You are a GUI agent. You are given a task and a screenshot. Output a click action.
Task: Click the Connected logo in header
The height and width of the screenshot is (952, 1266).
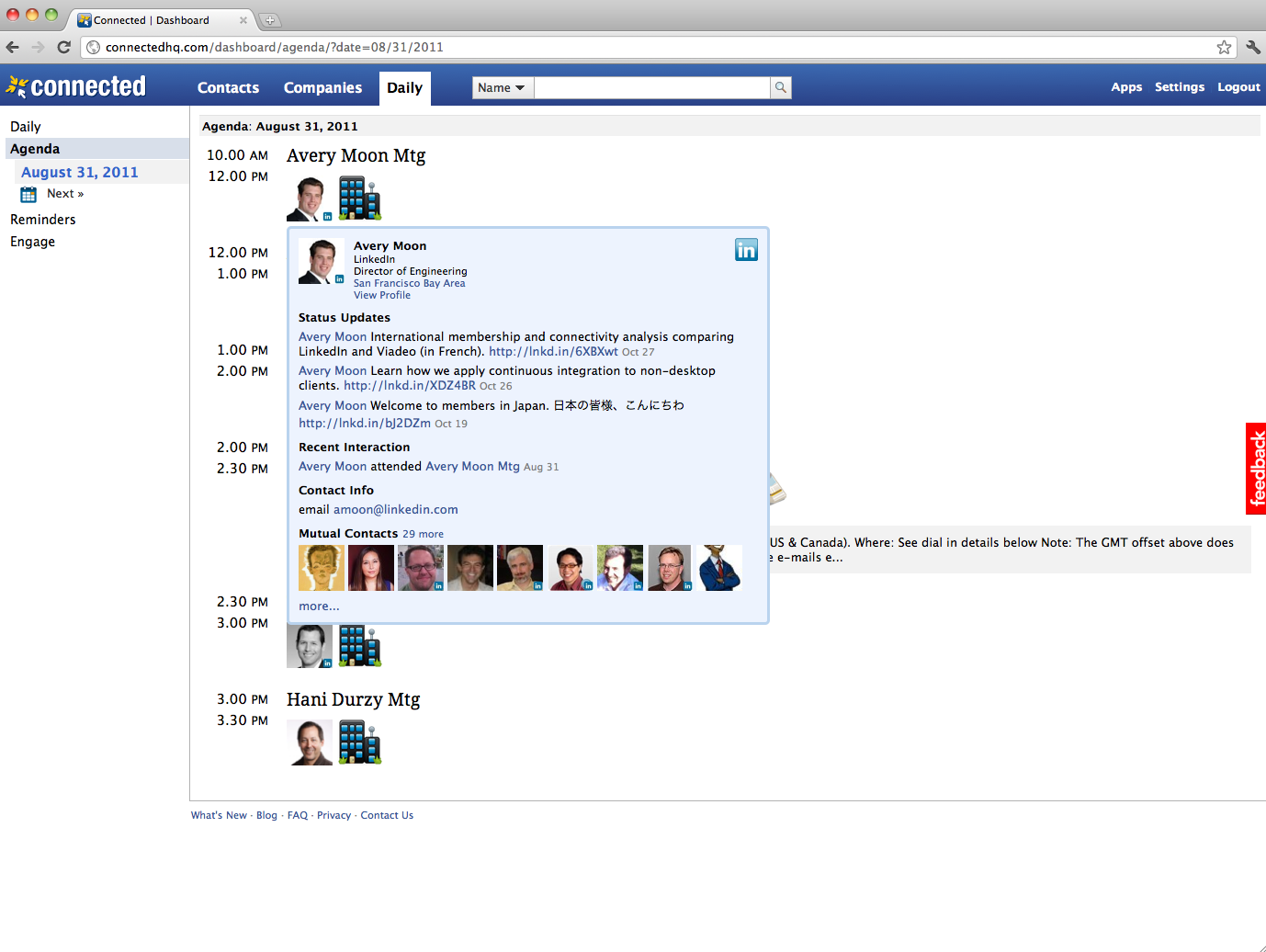point(76,86)
